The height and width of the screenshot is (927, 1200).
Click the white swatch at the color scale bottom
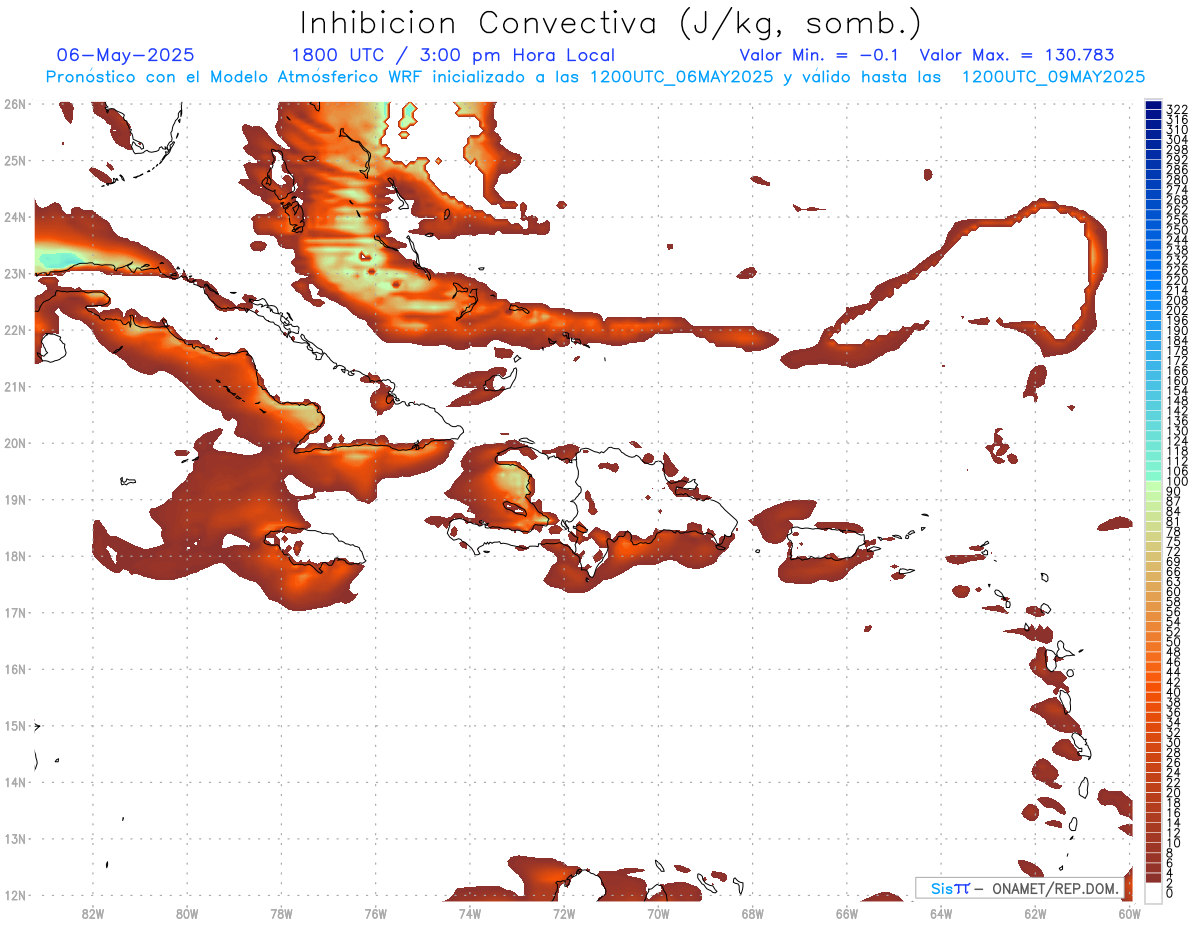tap(1153, 892)
